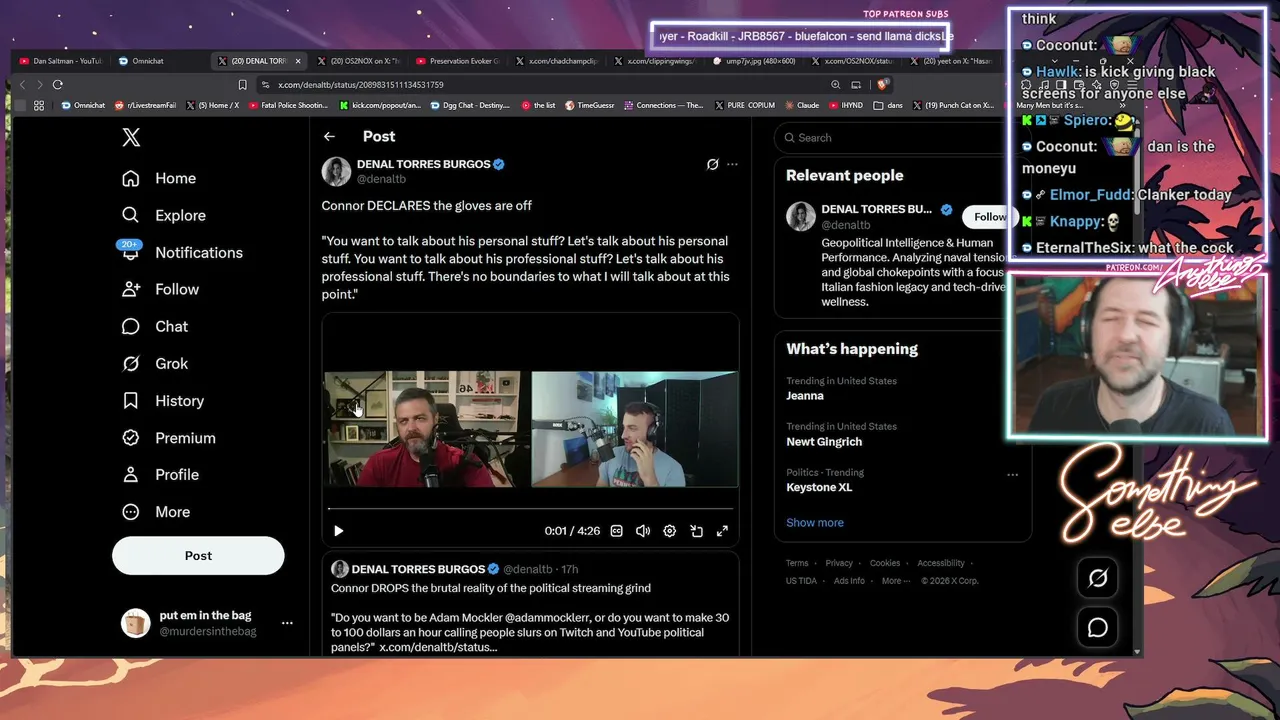Open Notifications with 20+ badge
The width and height of the screenshot is (1280, 720).
point(181,252)
